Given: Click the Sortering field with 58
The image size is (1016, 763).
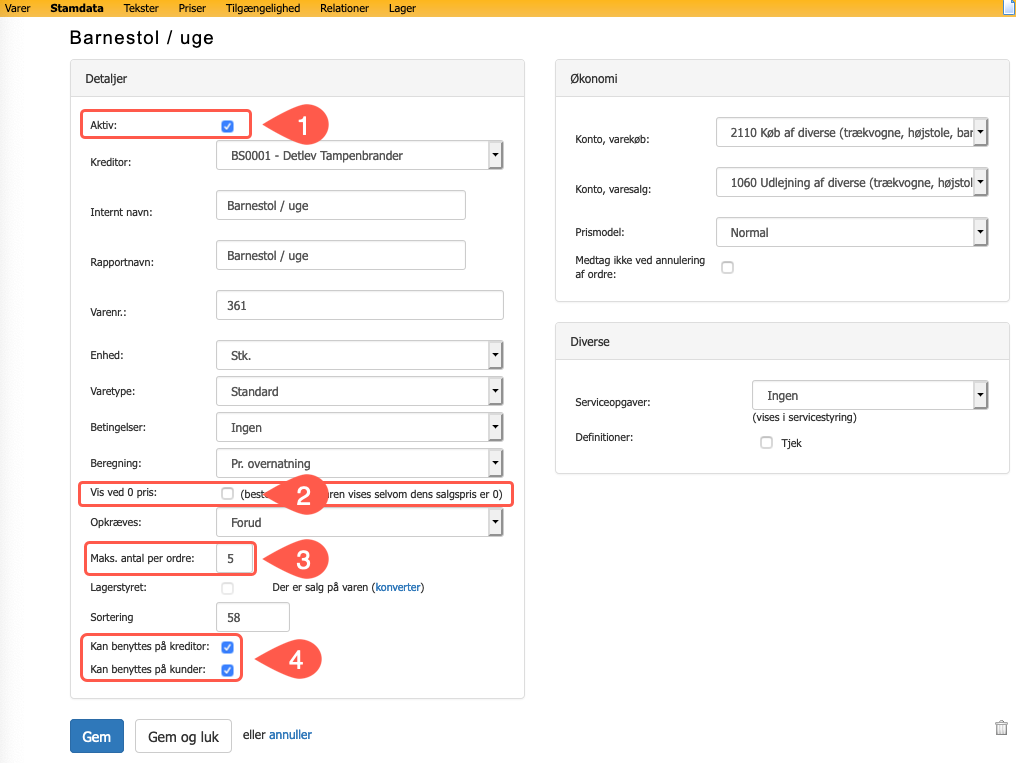Looking at the screenshot, I should 253,617.
